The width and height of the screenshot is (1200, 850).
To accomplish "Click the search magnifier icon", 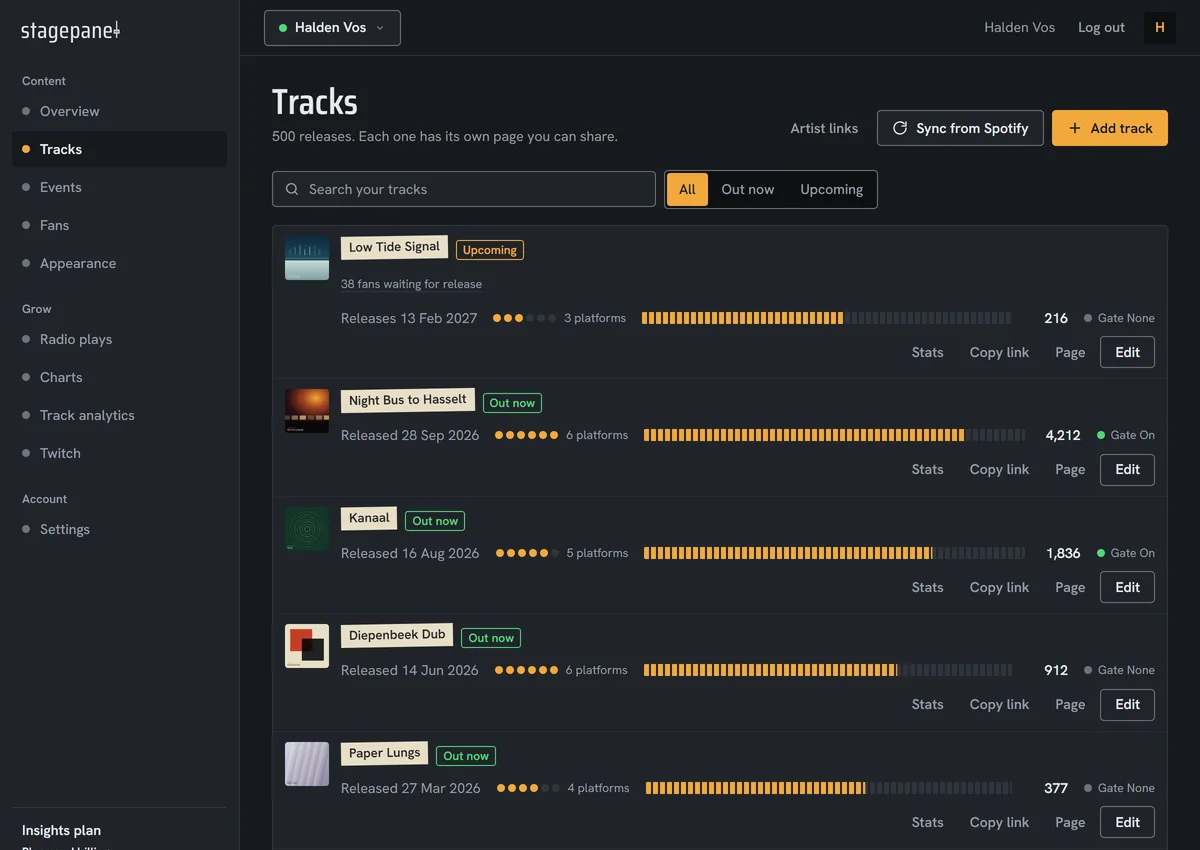I will pos(292,189).
